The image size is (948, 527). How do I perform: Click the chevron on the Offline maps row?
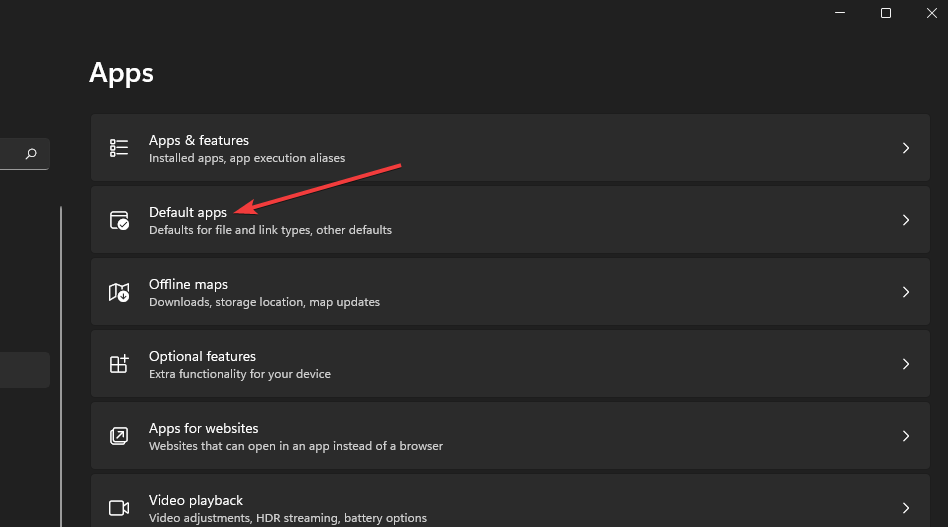pyautogui.click(x=905, y=292)
